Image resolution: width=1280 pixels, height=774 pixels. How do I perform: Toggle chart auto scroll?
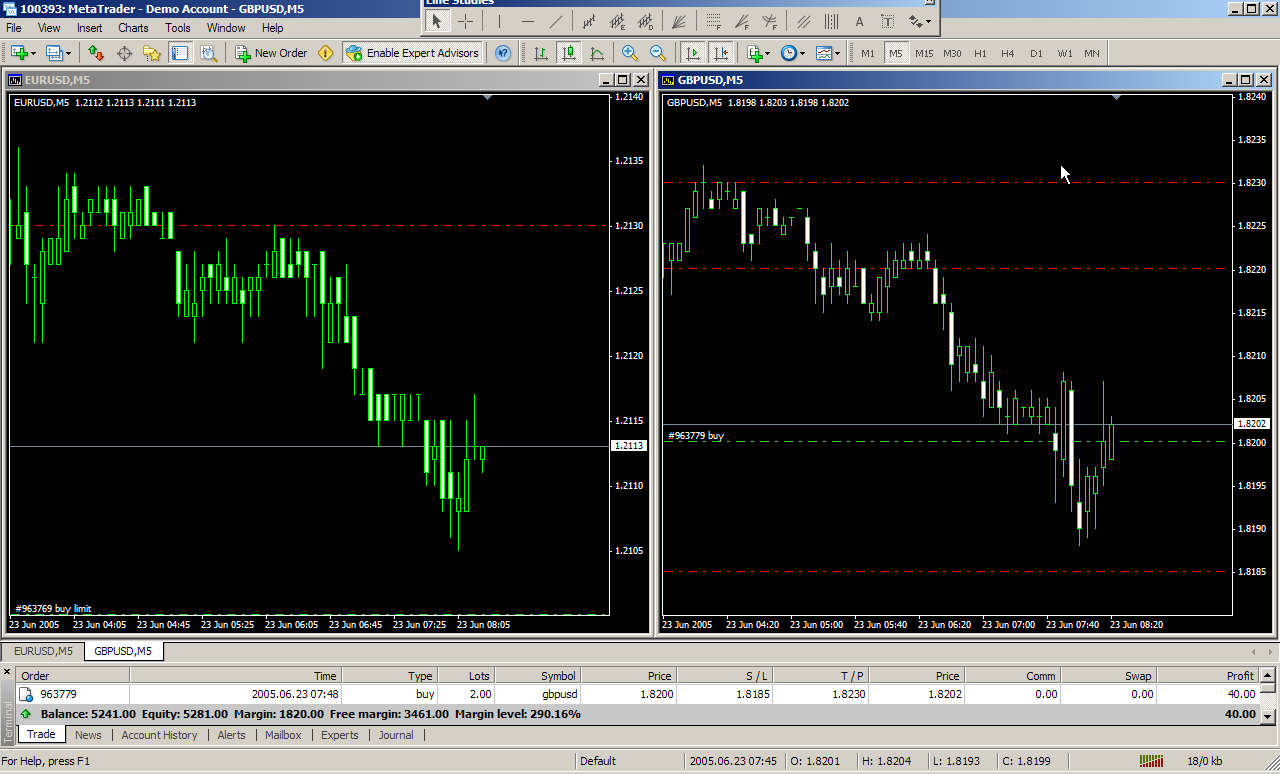coord(691,53)
